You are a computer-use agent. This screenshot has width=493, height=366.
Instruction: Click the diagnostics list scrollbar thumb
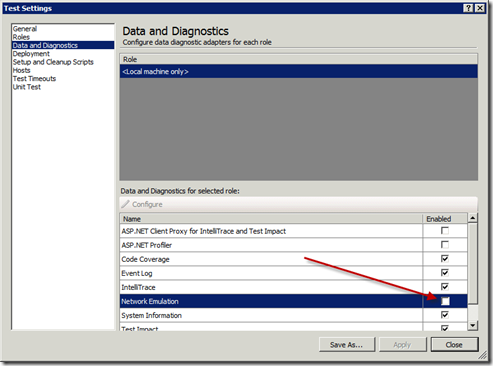[472, 263]
